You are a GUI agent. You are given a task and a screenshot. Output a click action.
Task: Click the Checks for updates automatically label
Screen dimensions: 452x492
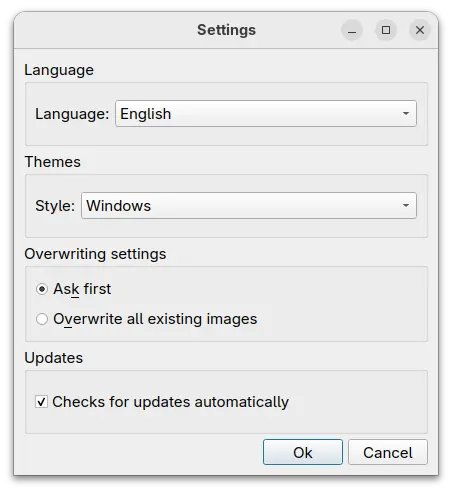click(x=171, y=402)
